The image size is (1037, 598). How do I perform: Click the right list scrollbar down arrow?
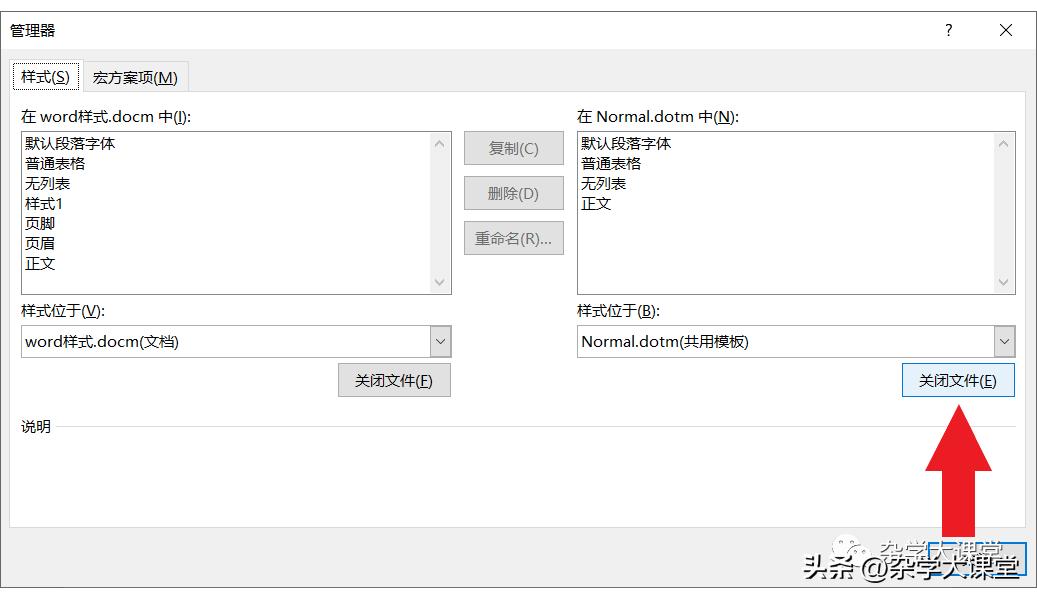[1004, 283]
